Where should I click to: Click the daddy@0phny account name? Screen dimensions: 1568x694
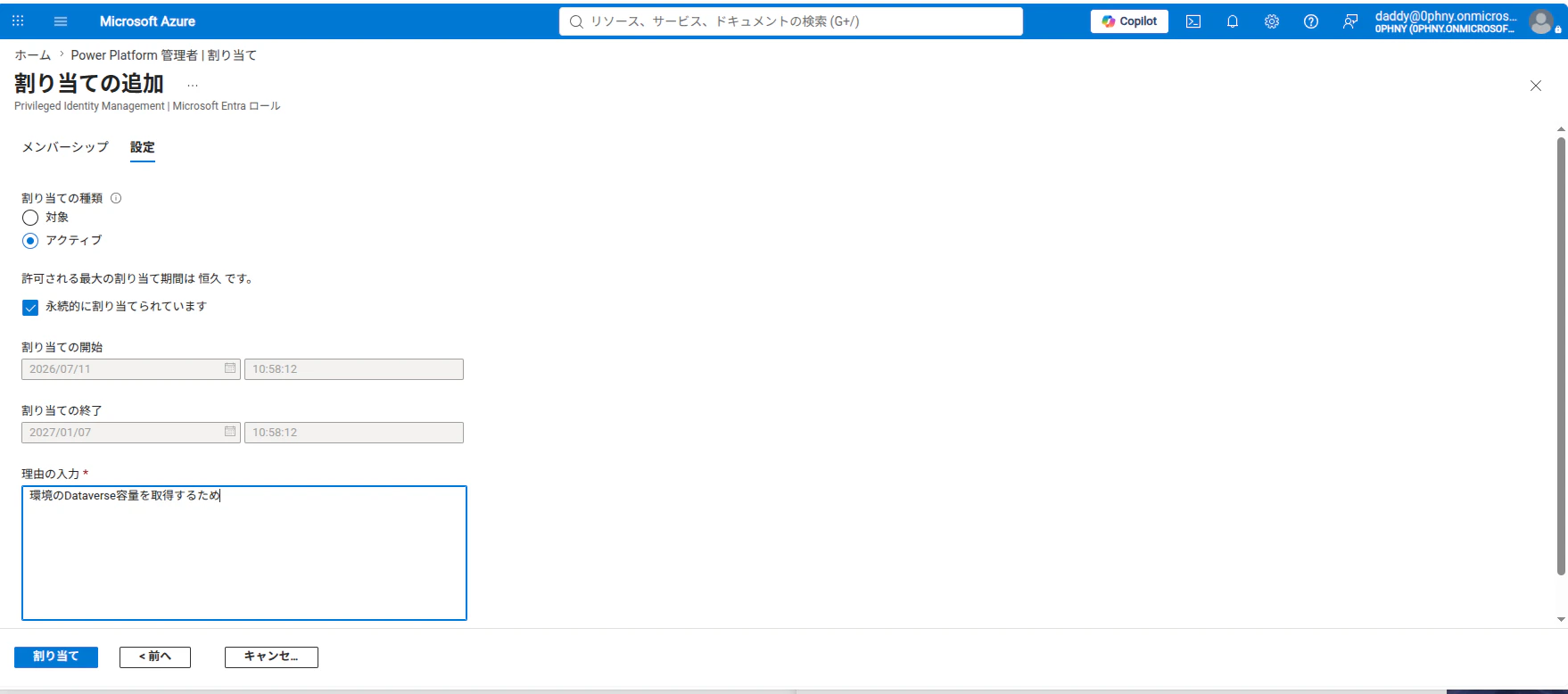coord(1446,16)
